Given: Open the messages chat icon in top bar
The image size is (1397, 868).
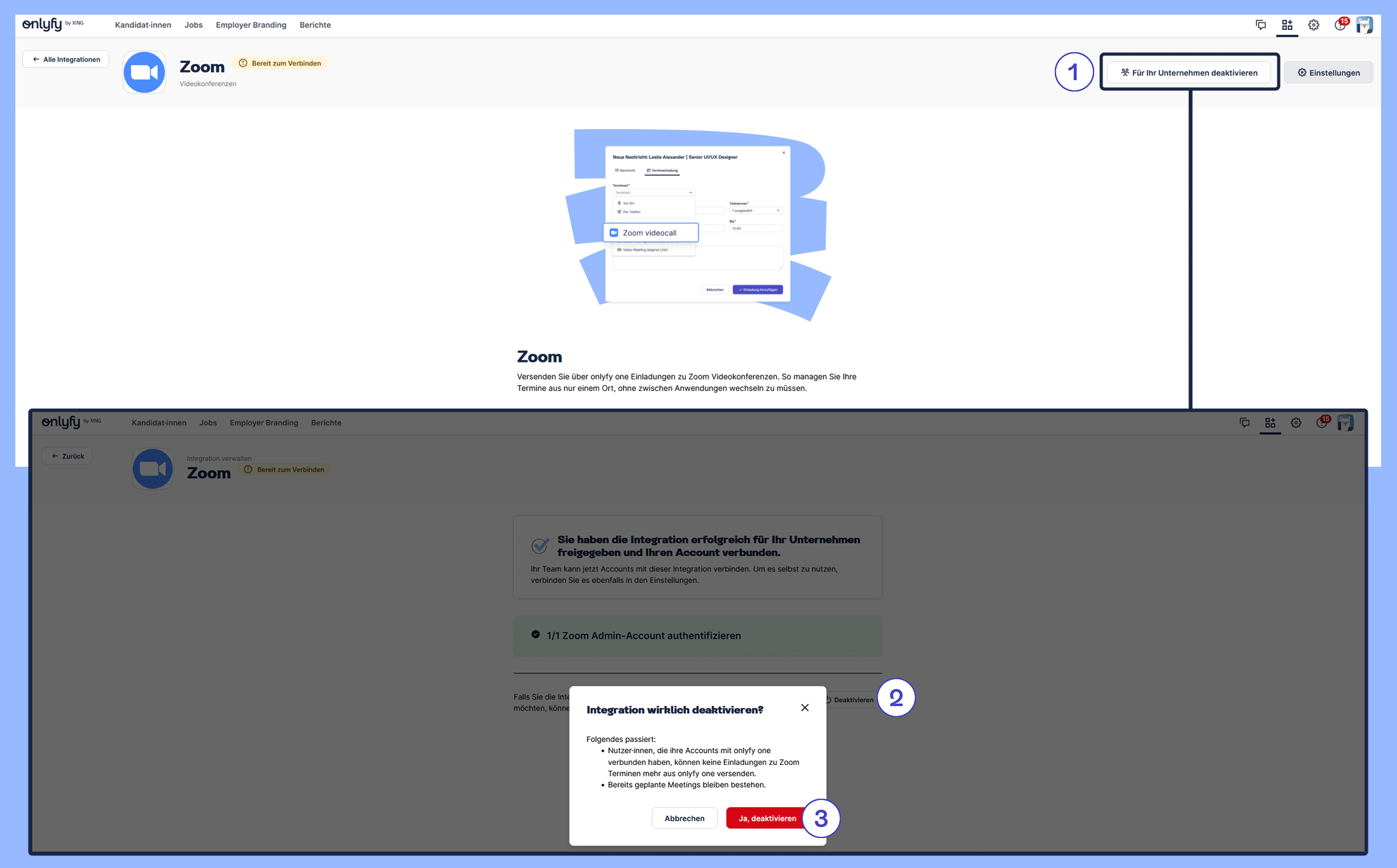Looking at the screenshot, I should [x=1260, y=25].
